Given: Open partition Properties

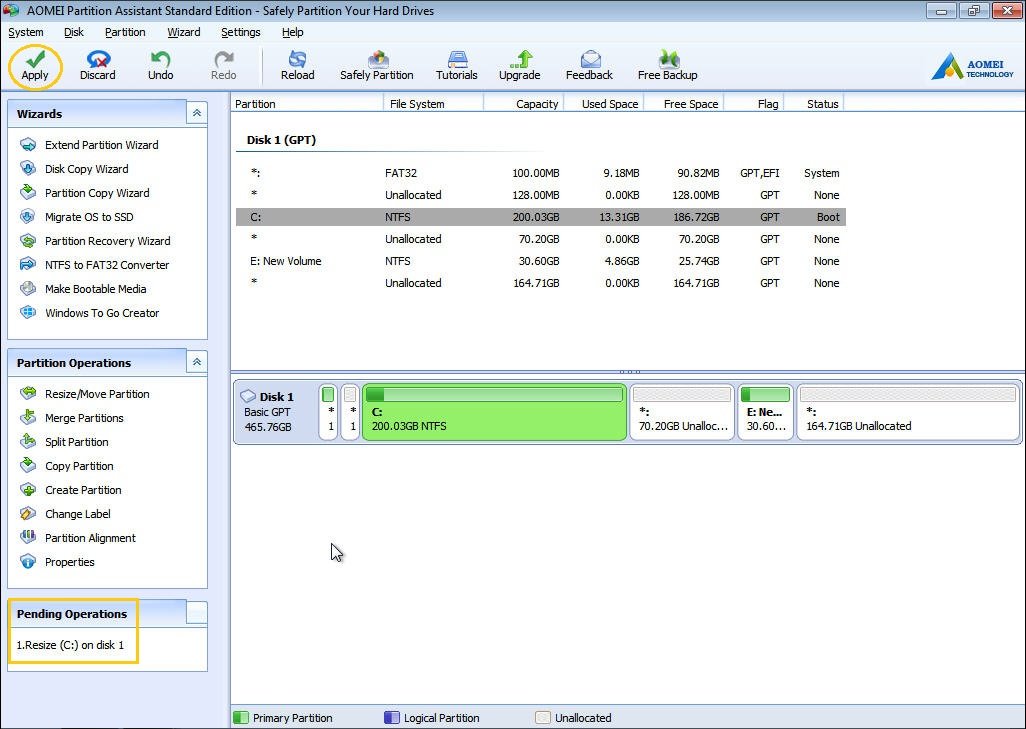Looking at the screenshot, I should click(57, 562).
